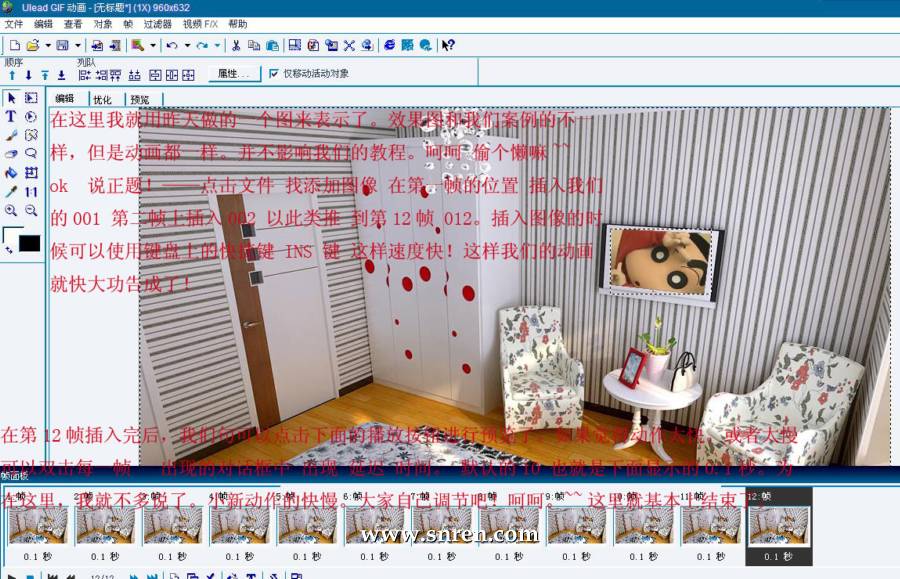Save the current project

coord(63,45)
